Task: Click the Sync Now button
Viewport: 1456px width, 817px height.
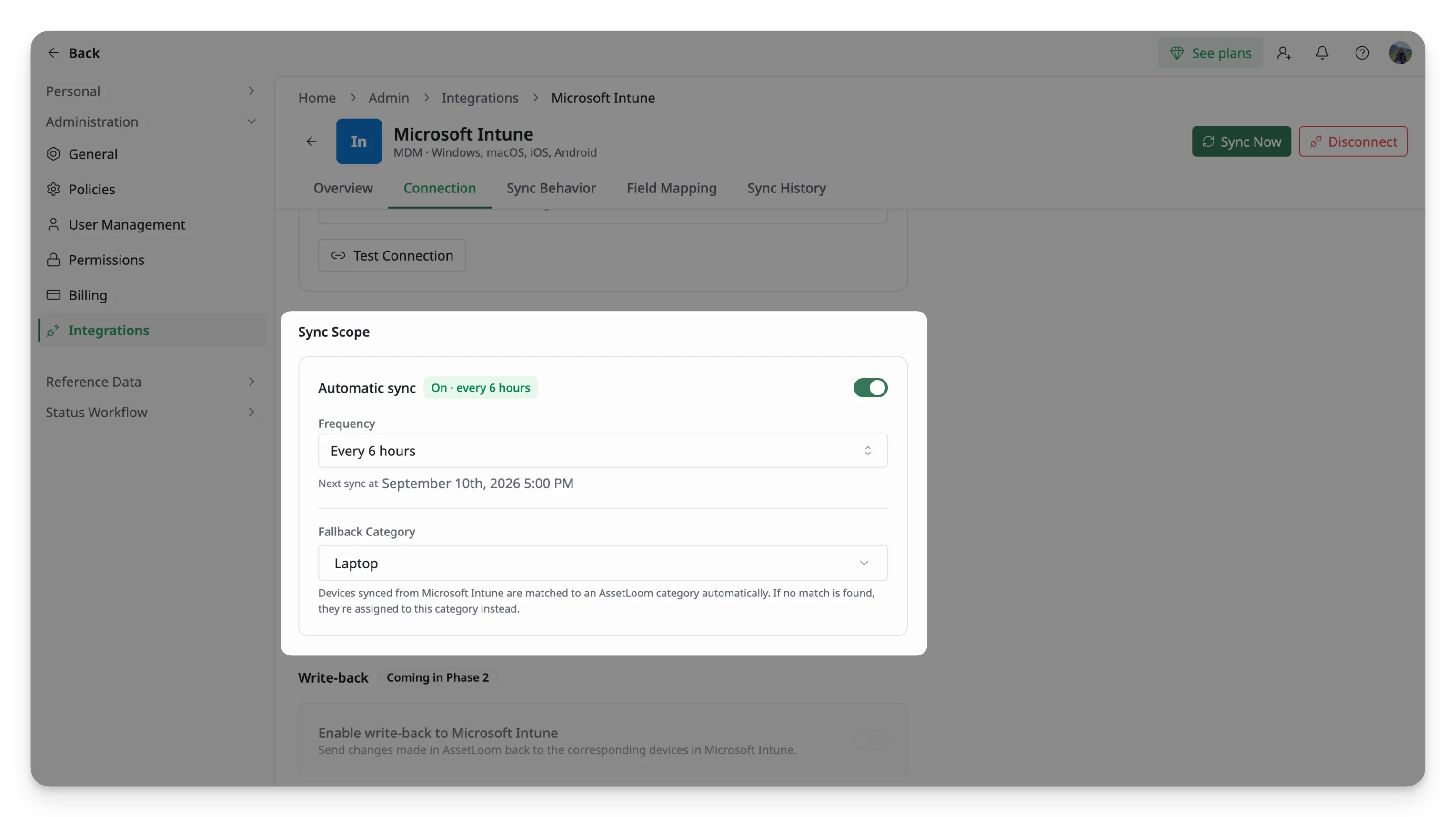Action: (1241, 141)
